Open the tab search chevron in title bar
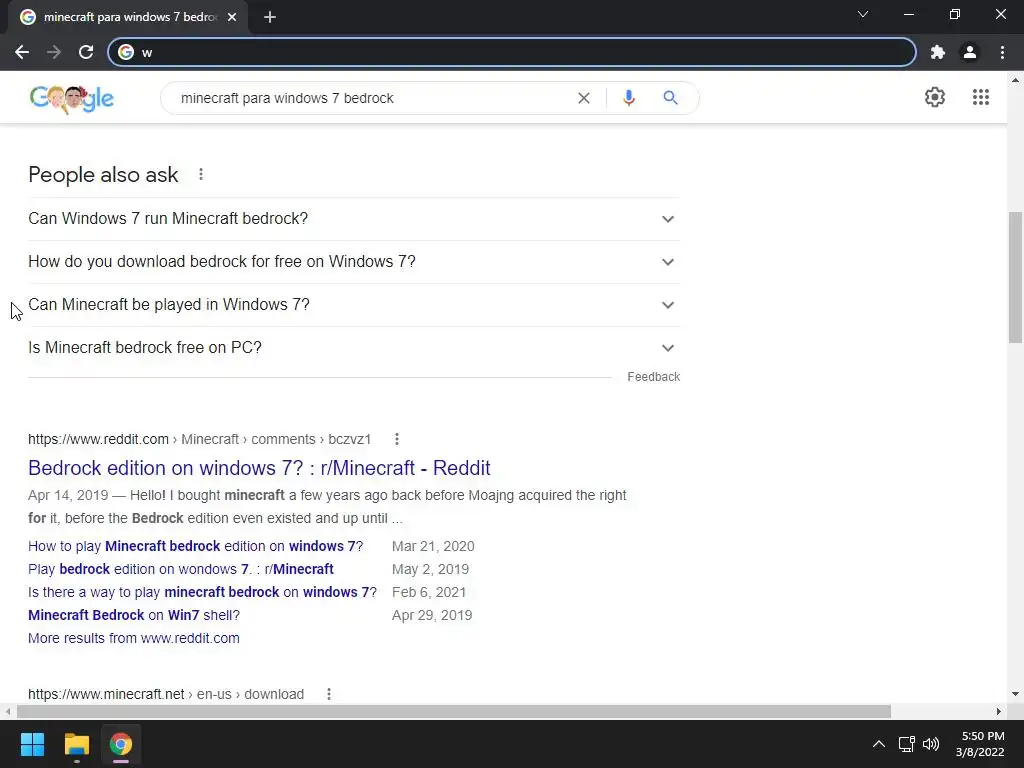1024x768 pixels. (x=863, y=14)
